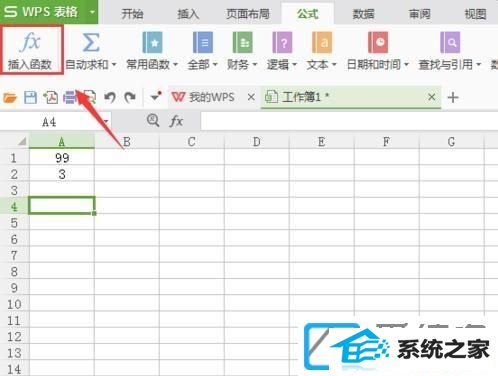This screenshot has height=376, width=498.
Task: Switch to the 数据 (Data) ribbon tab
Action: point(363,14)
